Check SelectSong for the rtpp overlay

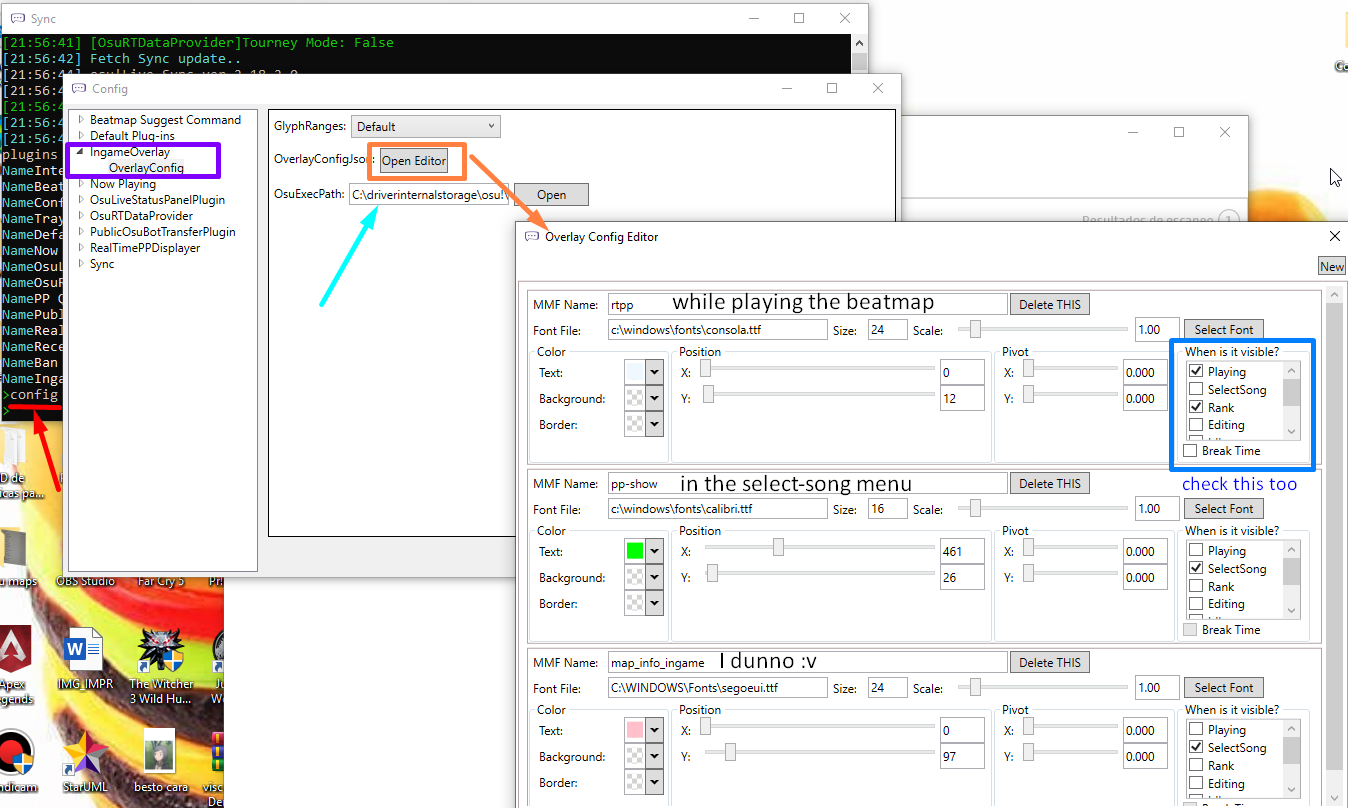point(1196,389)
